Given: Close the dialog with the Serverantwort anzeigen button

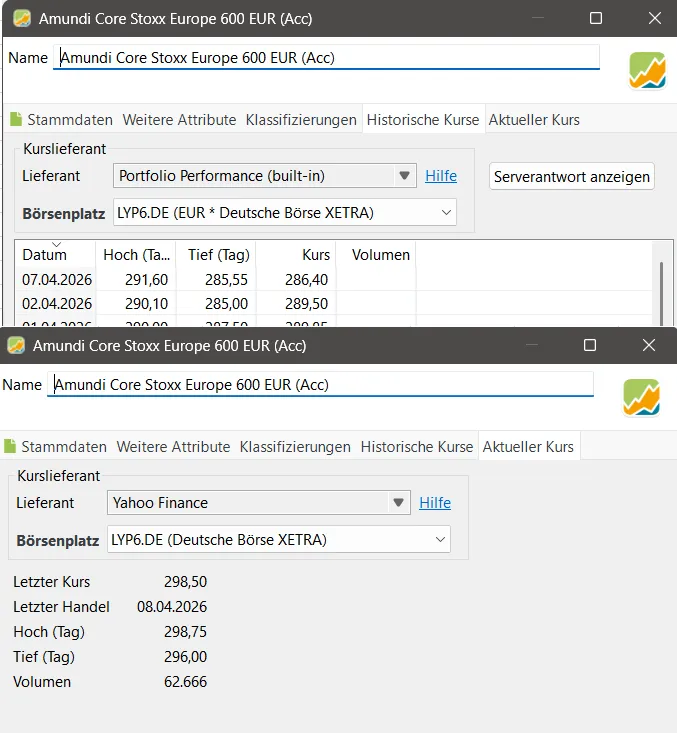Looking at the screenshot, I should pos(654,18).
